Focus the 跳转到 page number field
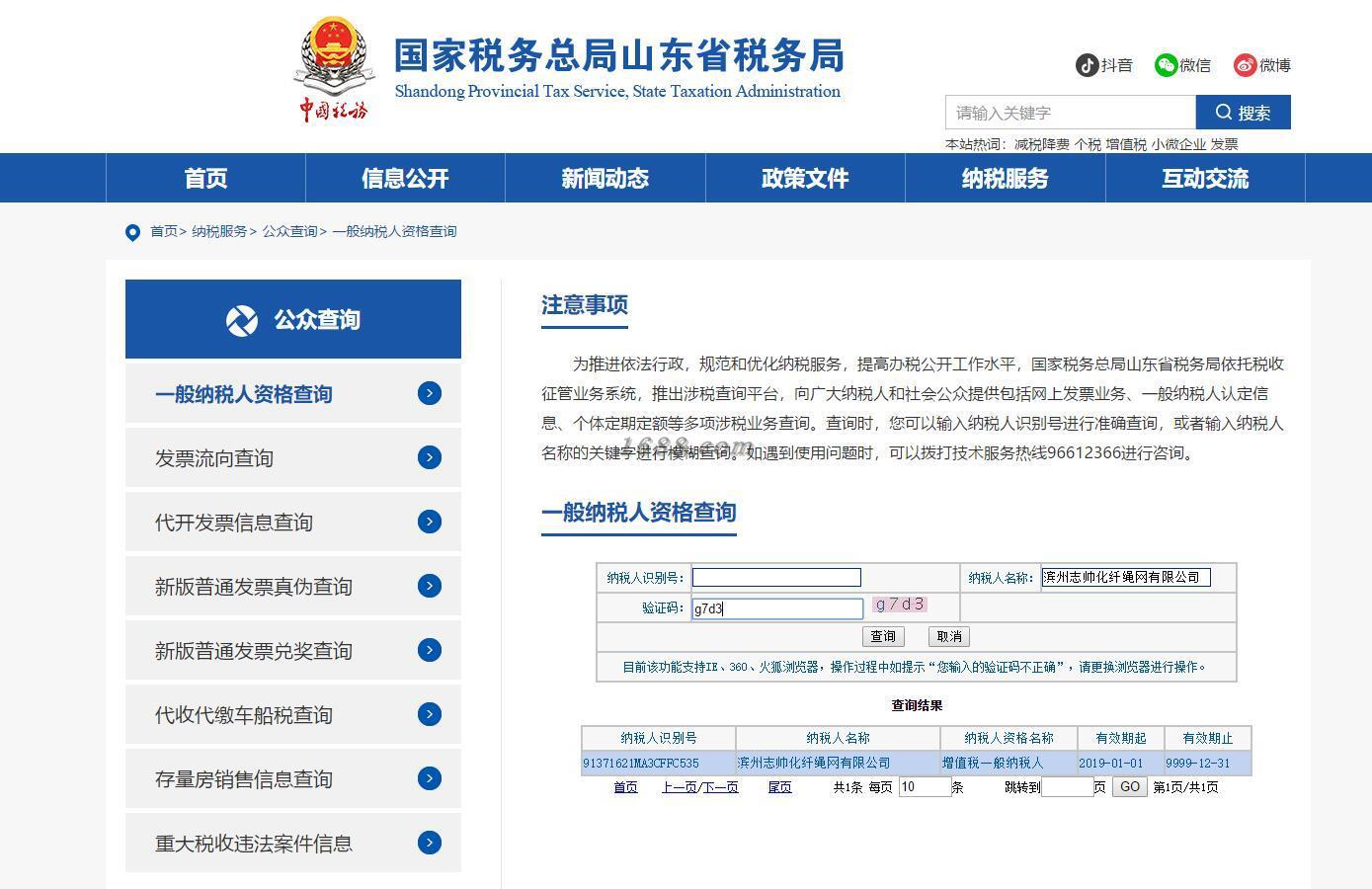1372x889 pixels. [x=1067, y=787]
